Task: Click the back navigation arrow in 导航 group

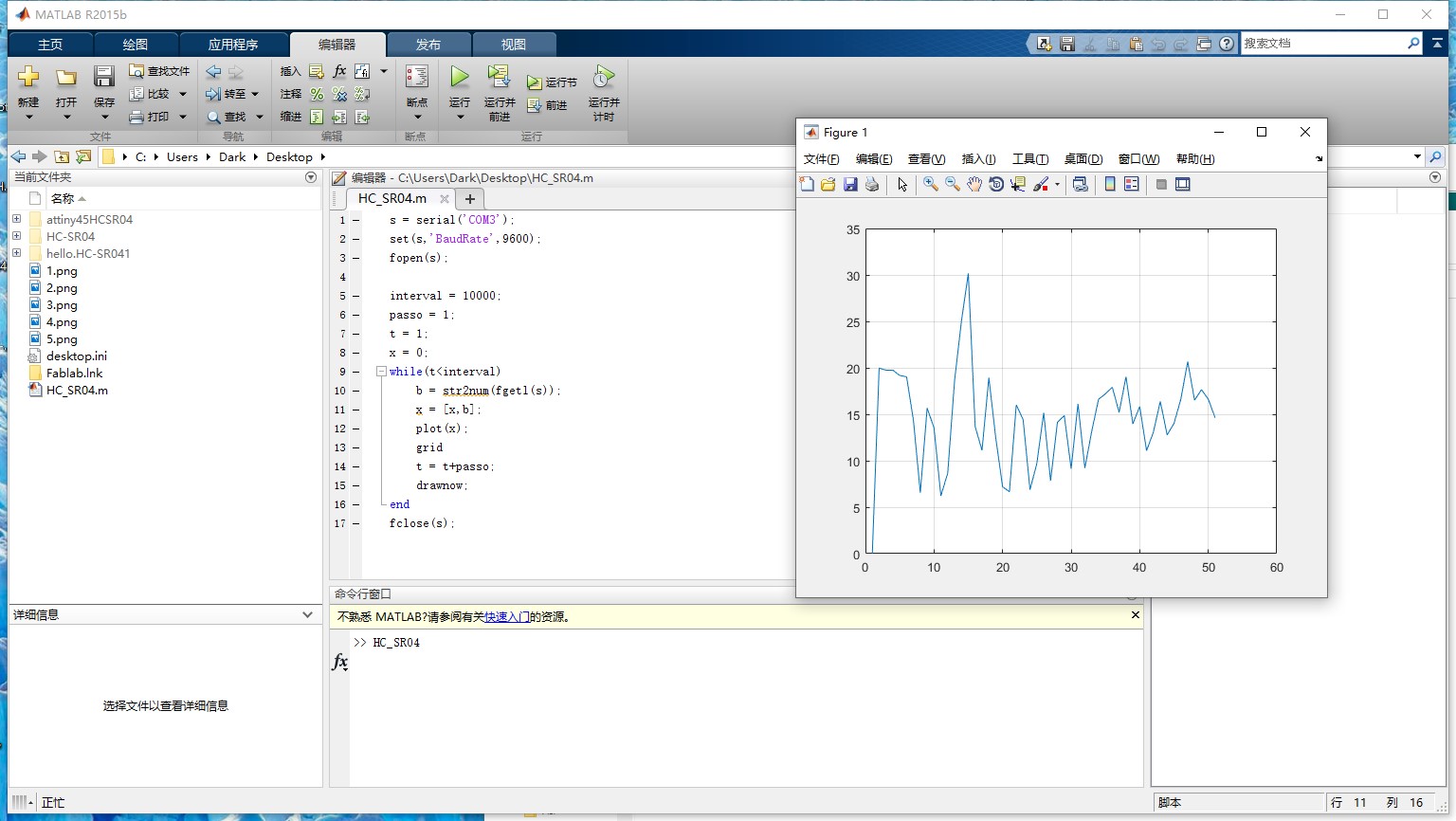Action: 213,71
